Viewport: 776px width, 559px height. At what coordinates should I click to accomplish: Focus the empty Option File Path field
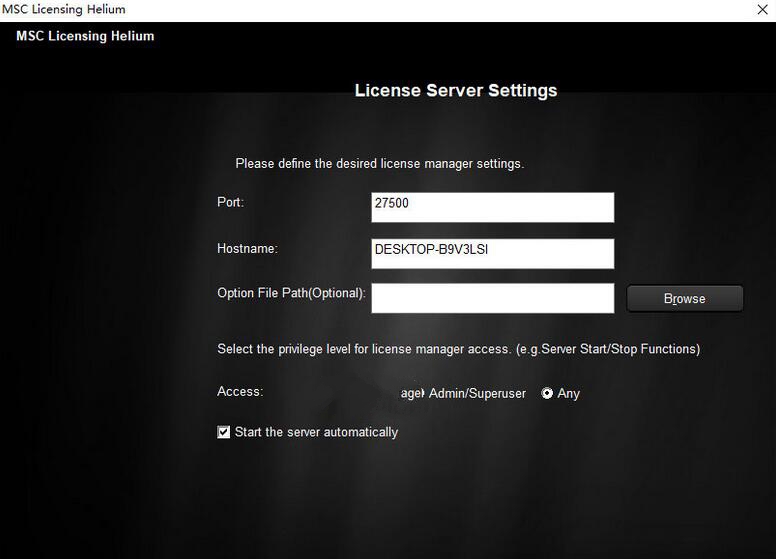tap(492, 298)
